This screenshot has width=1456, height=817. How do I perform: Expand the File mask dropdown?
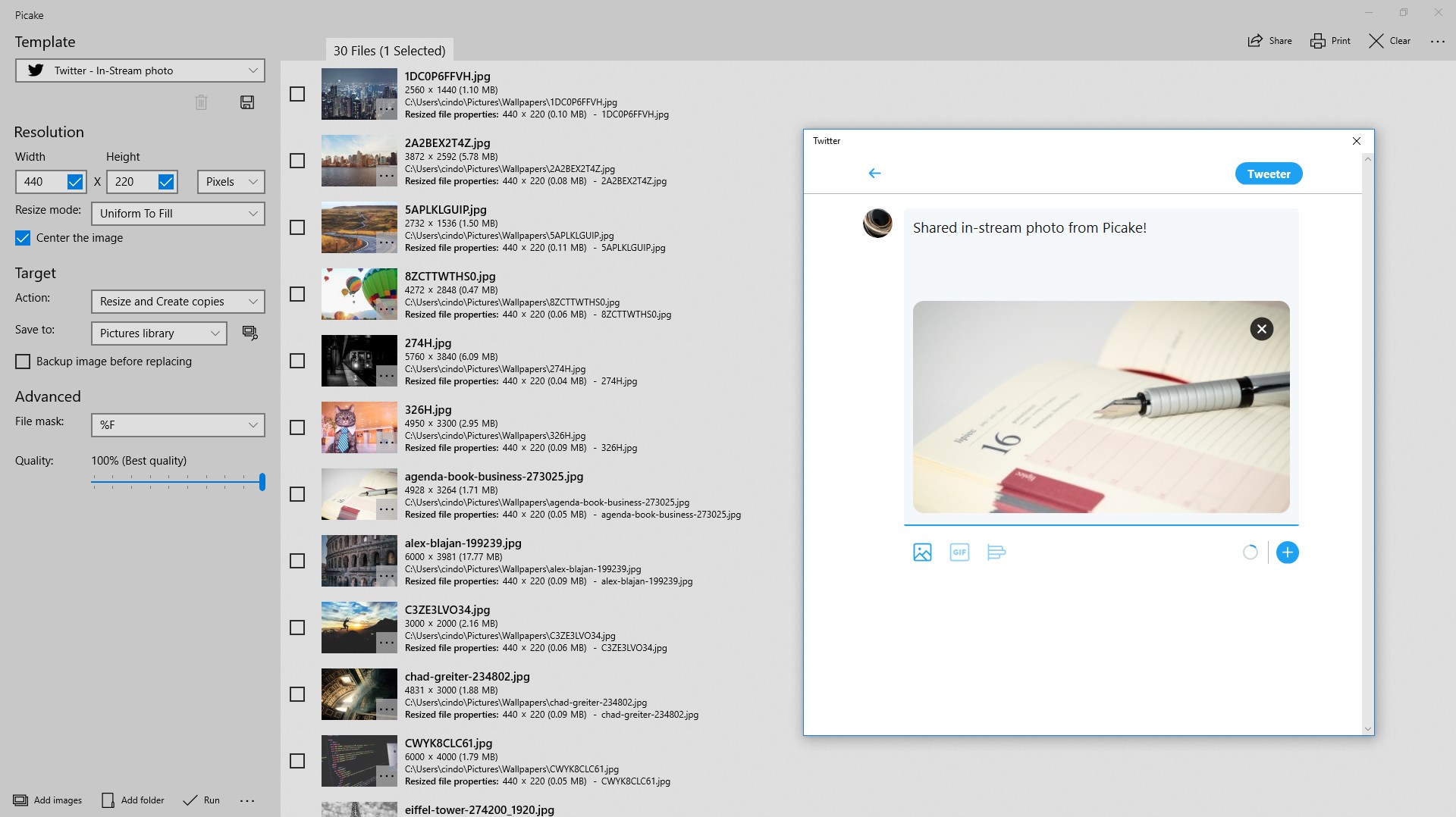coord(178,425)
